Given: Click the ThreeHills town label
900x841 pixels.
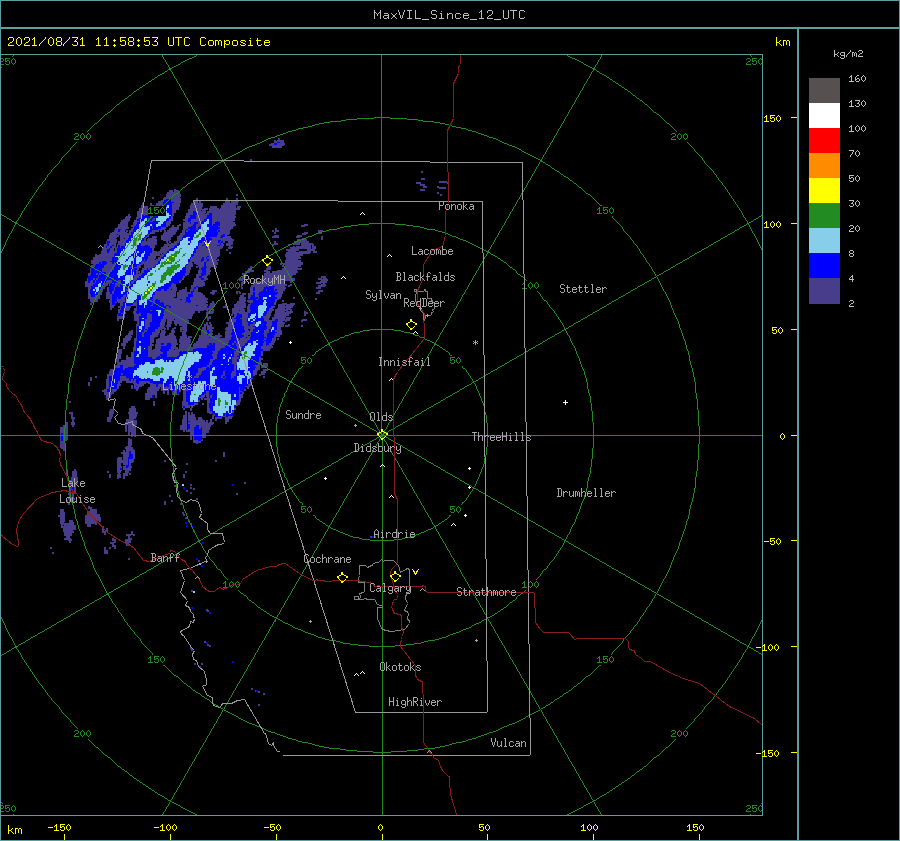Looking at the screenshot, I should coord(501,437).
